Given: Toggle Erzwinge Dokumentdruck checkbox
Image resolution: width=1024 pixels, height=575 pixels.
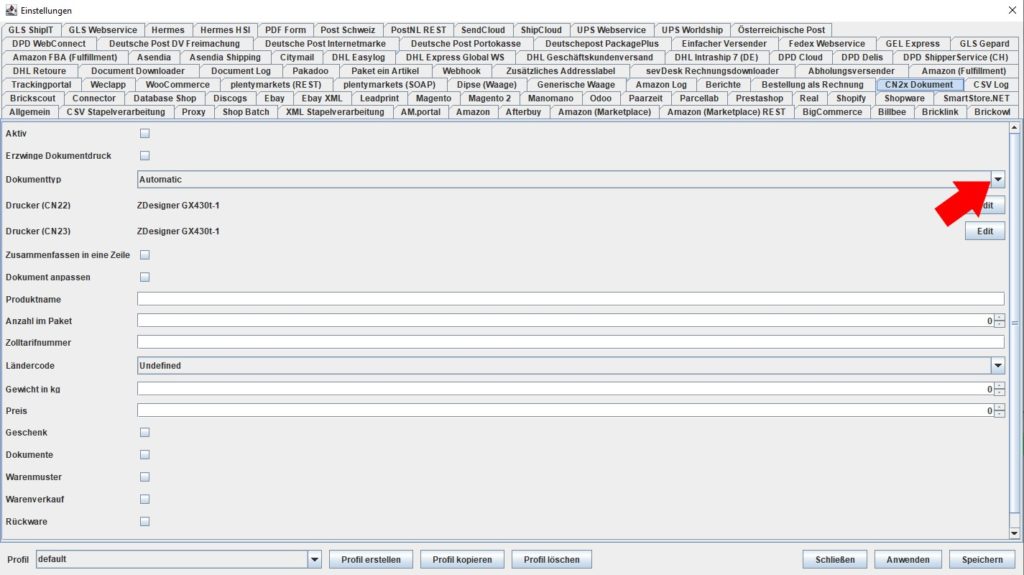Looking at the screenshot, I should click(x=145, y=156).
